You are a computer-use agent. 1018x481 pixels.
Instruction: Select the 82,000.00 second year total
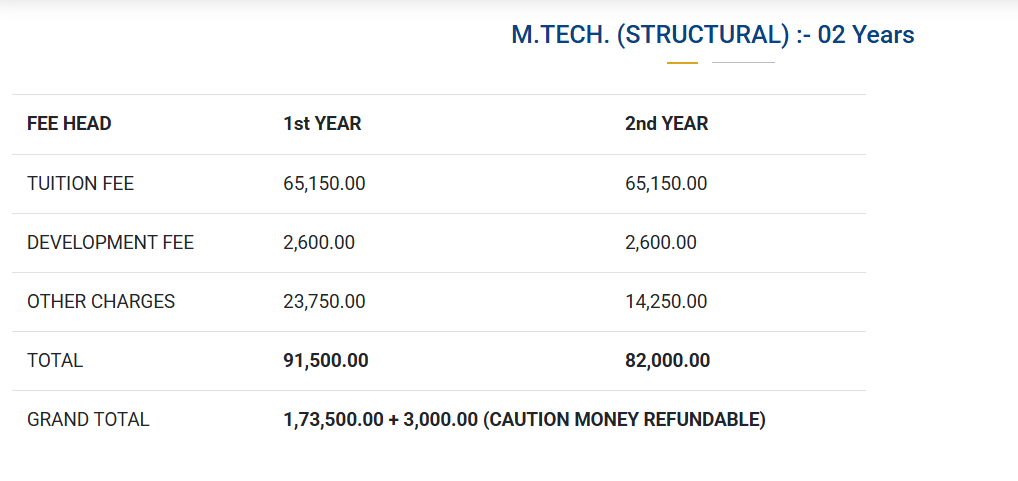pos(668,361)
